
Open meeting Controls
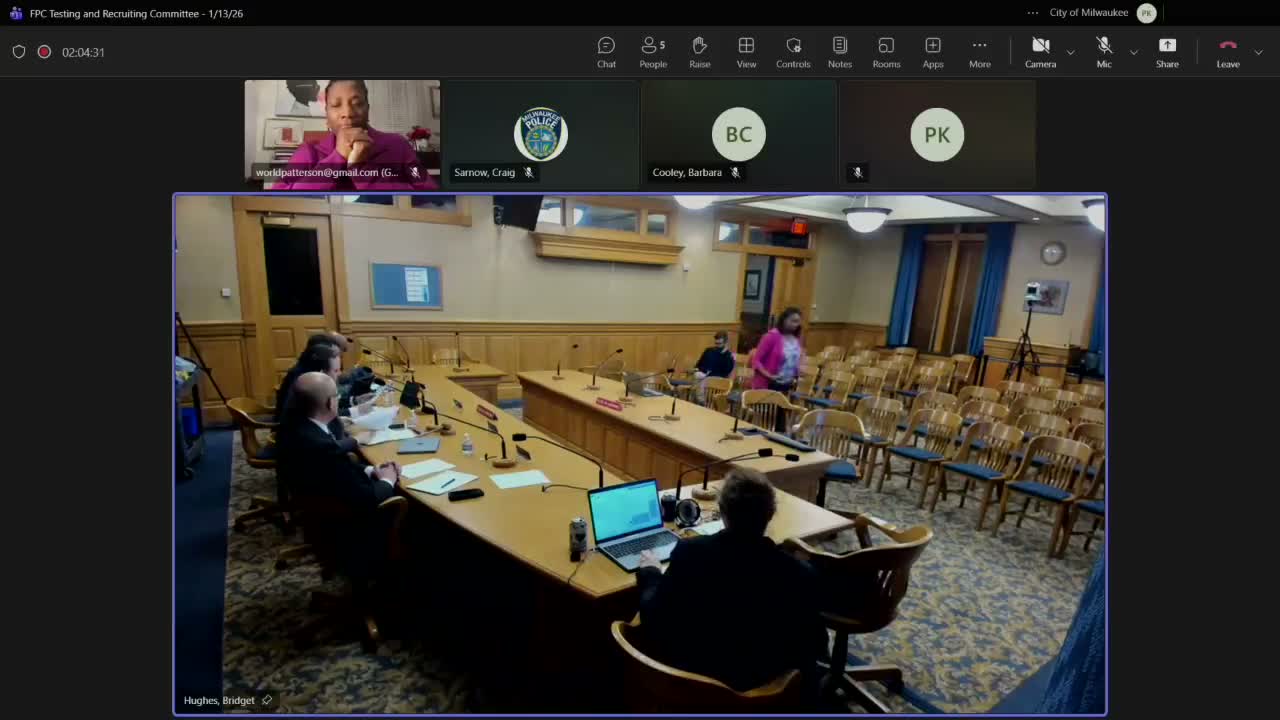click(793, 52)
